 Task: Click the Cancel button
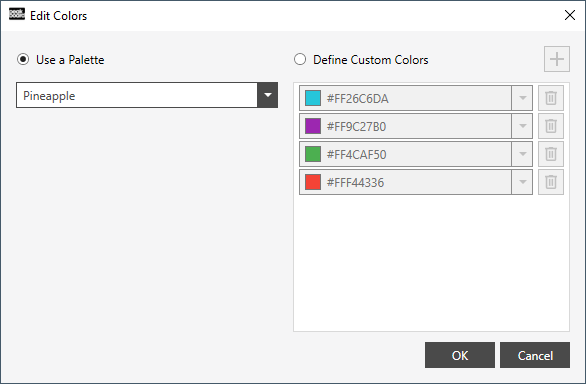(535, 355)
